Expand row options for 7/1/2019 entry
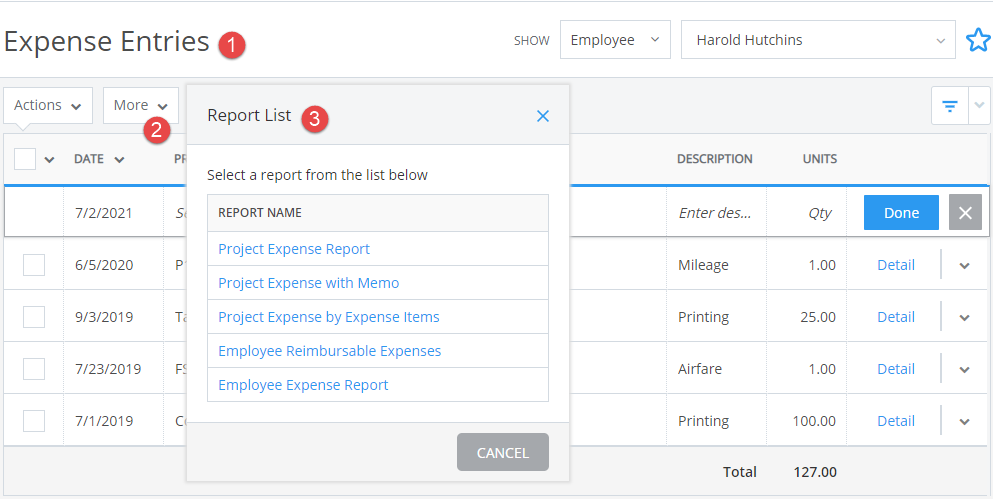993x499 pixels. click(x=965, y=421)
